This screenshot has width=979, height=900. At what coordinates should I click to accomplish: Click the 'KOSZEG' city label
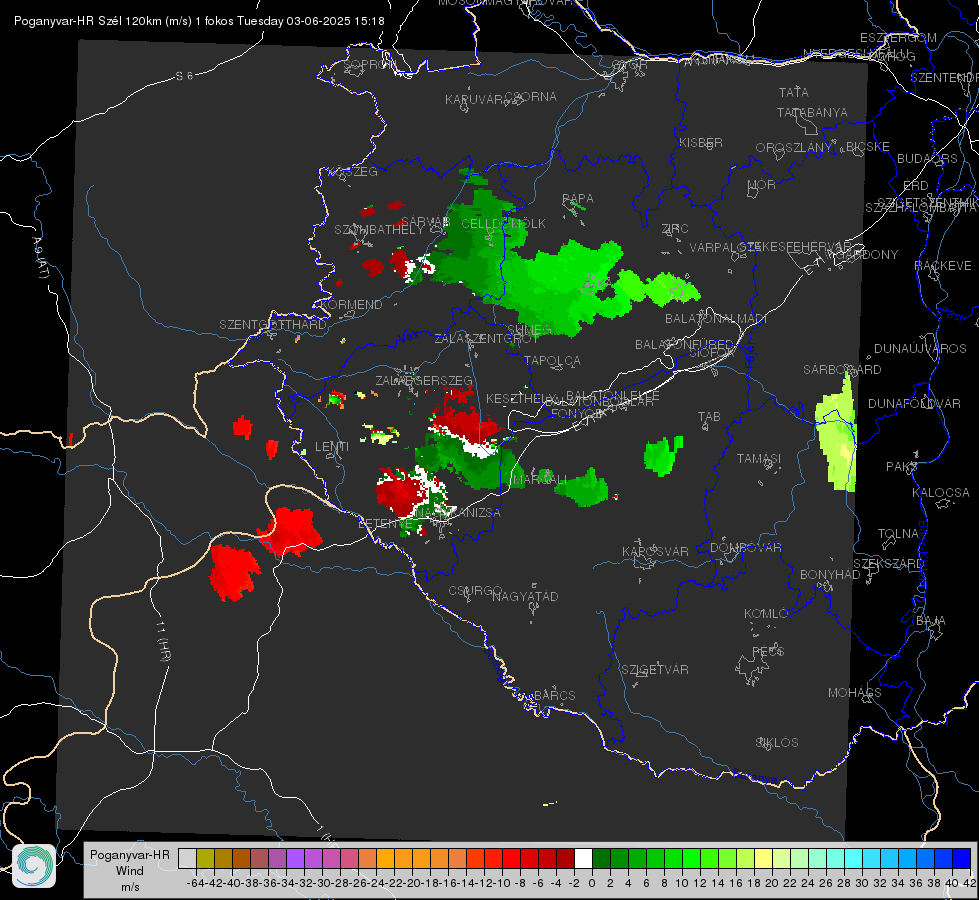pyautogui.click(x=353, y=172)
